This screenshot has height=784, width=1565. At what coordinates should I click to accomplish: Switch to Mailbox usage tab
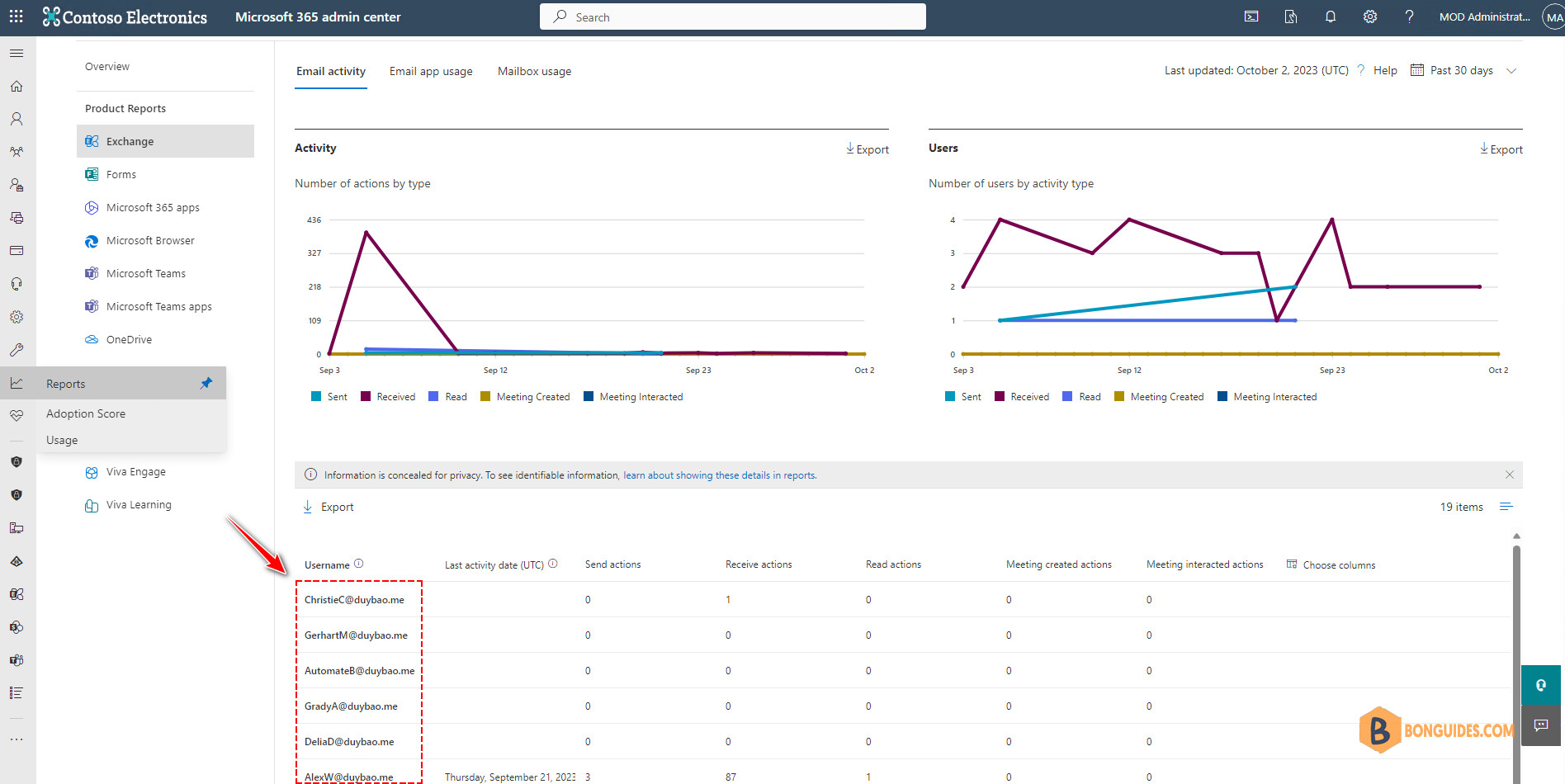[534, 72]
